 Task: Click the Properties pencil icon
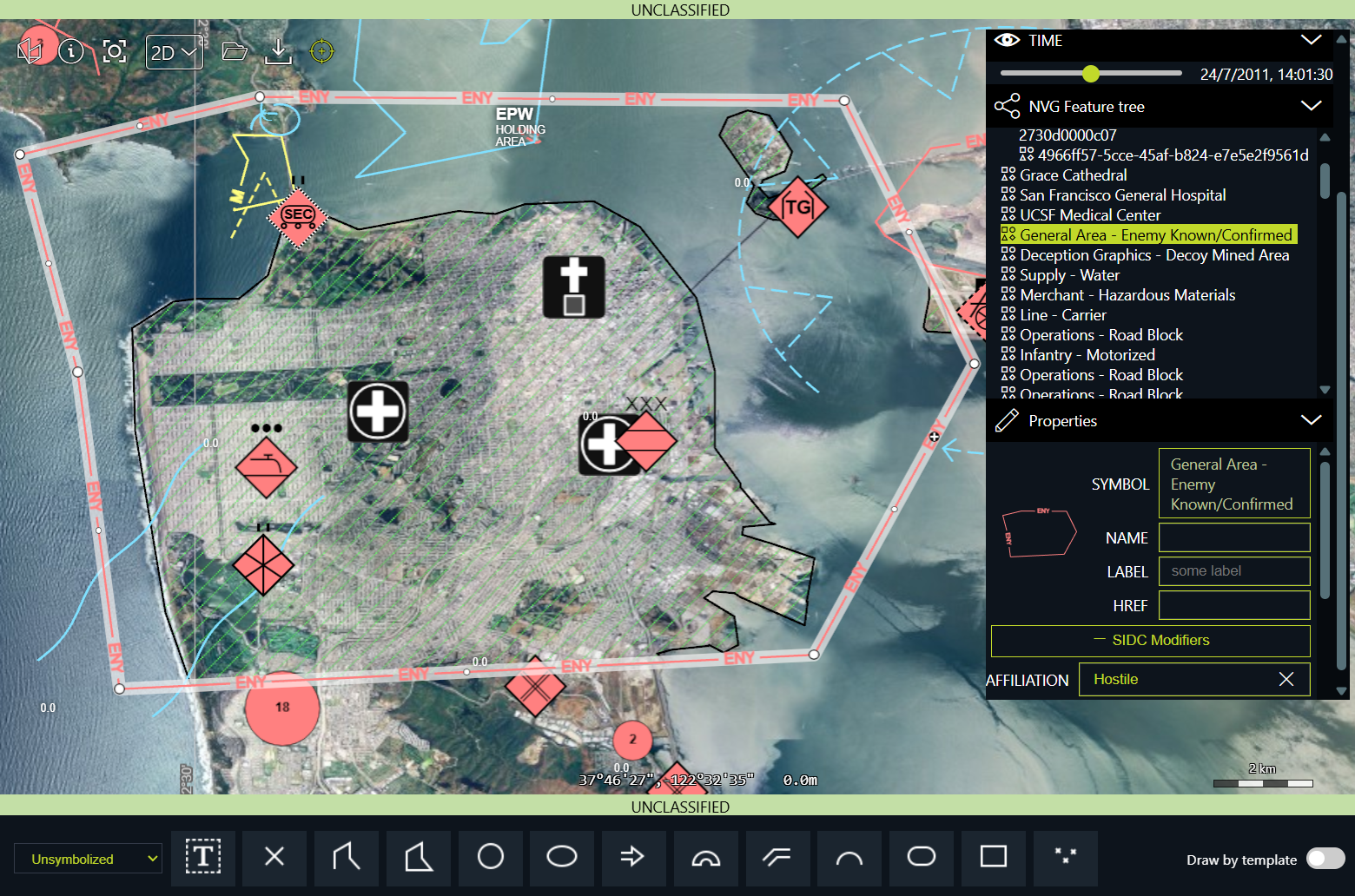[x=1007, y=420]
